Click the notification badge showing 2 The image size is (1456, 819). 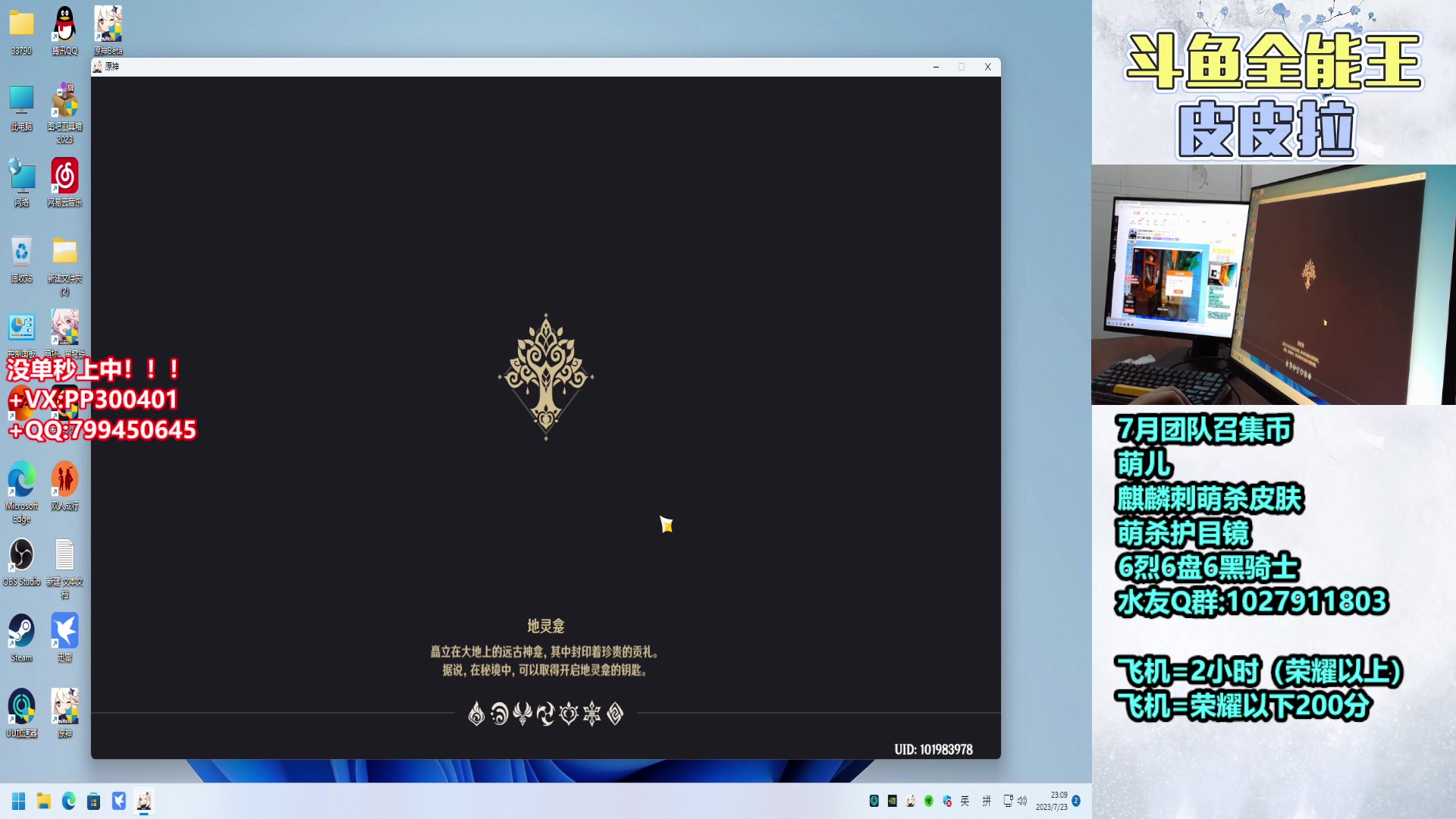tap(1077, 801)
